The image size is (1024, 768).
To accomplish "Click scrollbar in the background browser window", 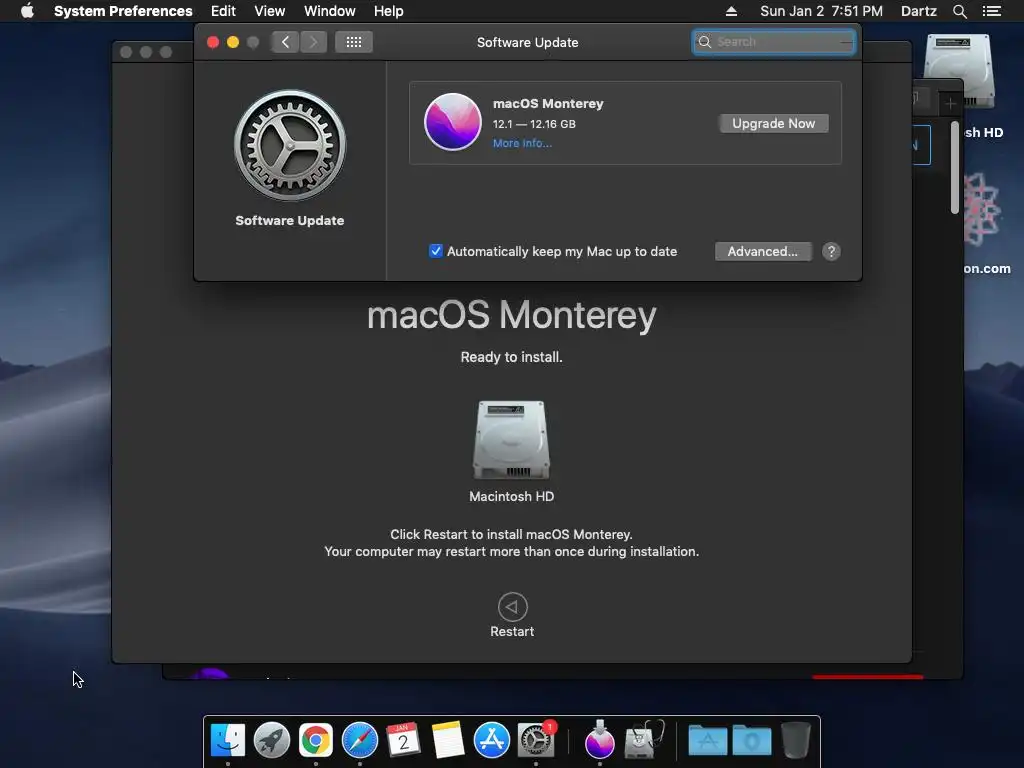I will tap(955, 168).
